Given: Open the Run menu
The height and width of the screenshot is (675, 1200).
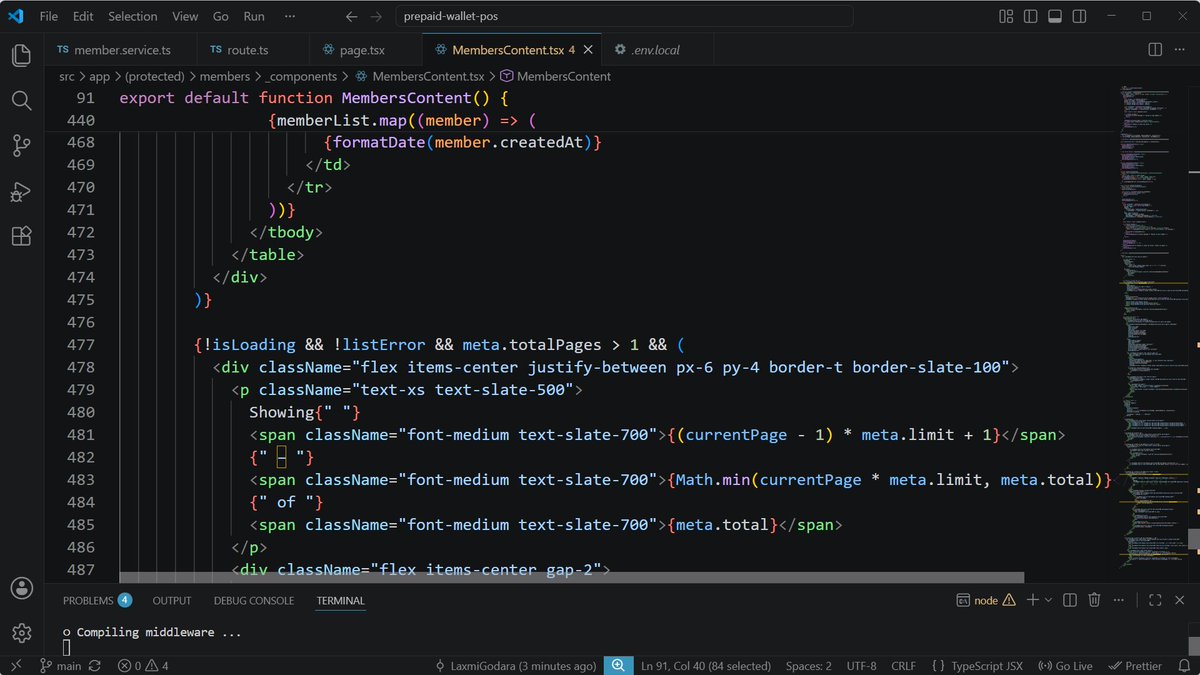Looking at the screenshot, I should (254, 16).
